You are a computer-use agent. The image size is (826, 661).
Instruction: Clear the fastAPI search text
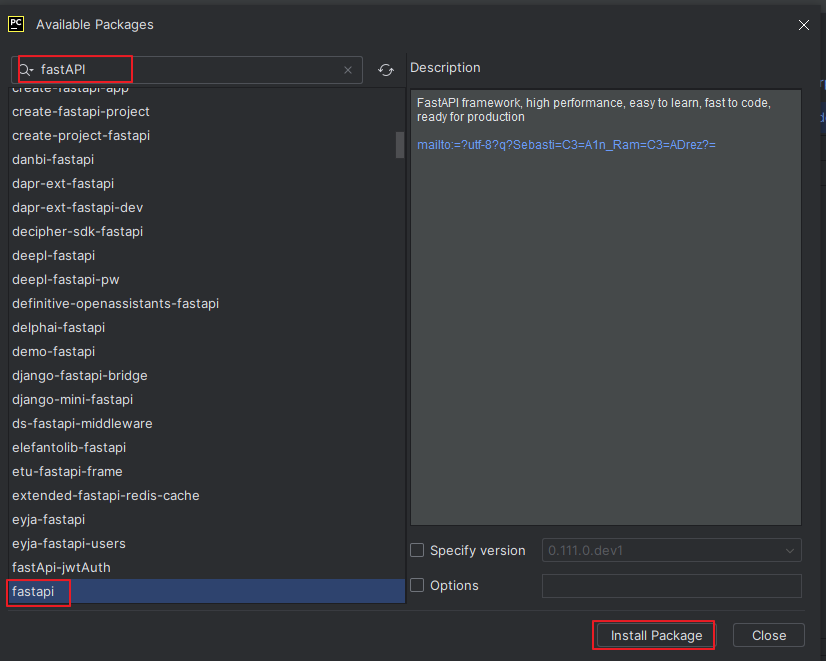(348, 70)
